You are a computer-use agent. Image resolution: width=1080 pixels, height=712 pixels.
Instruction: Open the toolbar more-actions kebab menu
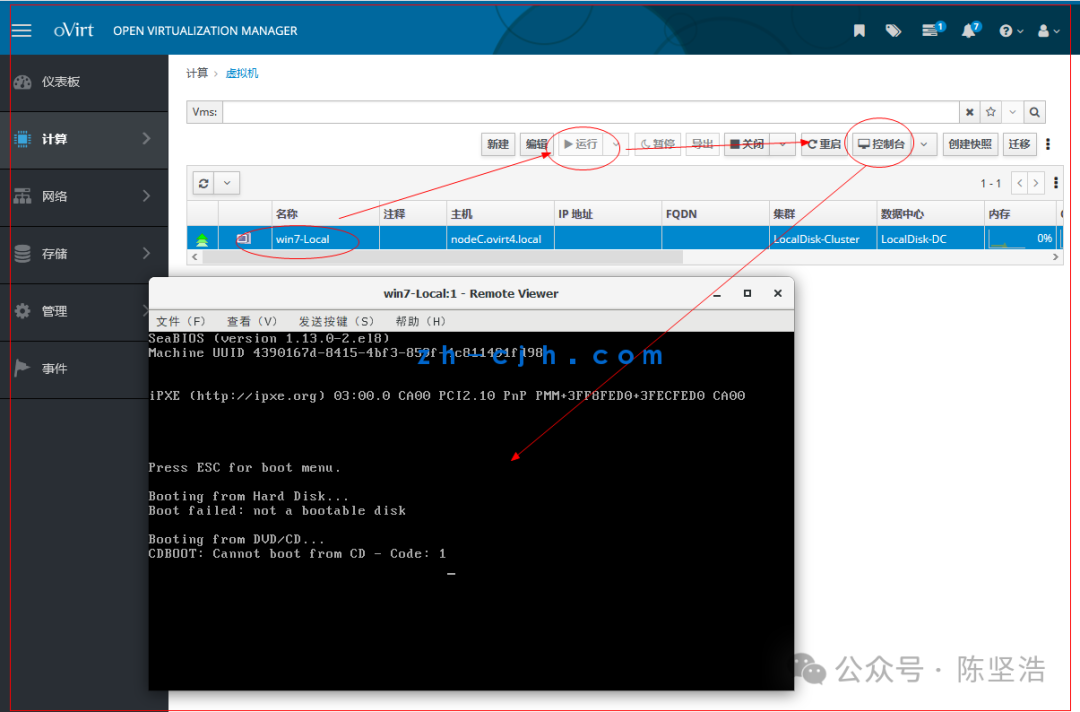pyautogui.click(x=1048, y=144)
